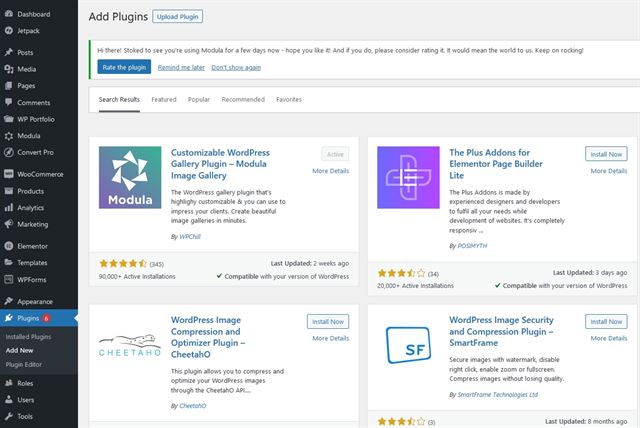640x428 pixels.
Task: Click the Jetpack icon in sidebar
Action: click(9, 31)
